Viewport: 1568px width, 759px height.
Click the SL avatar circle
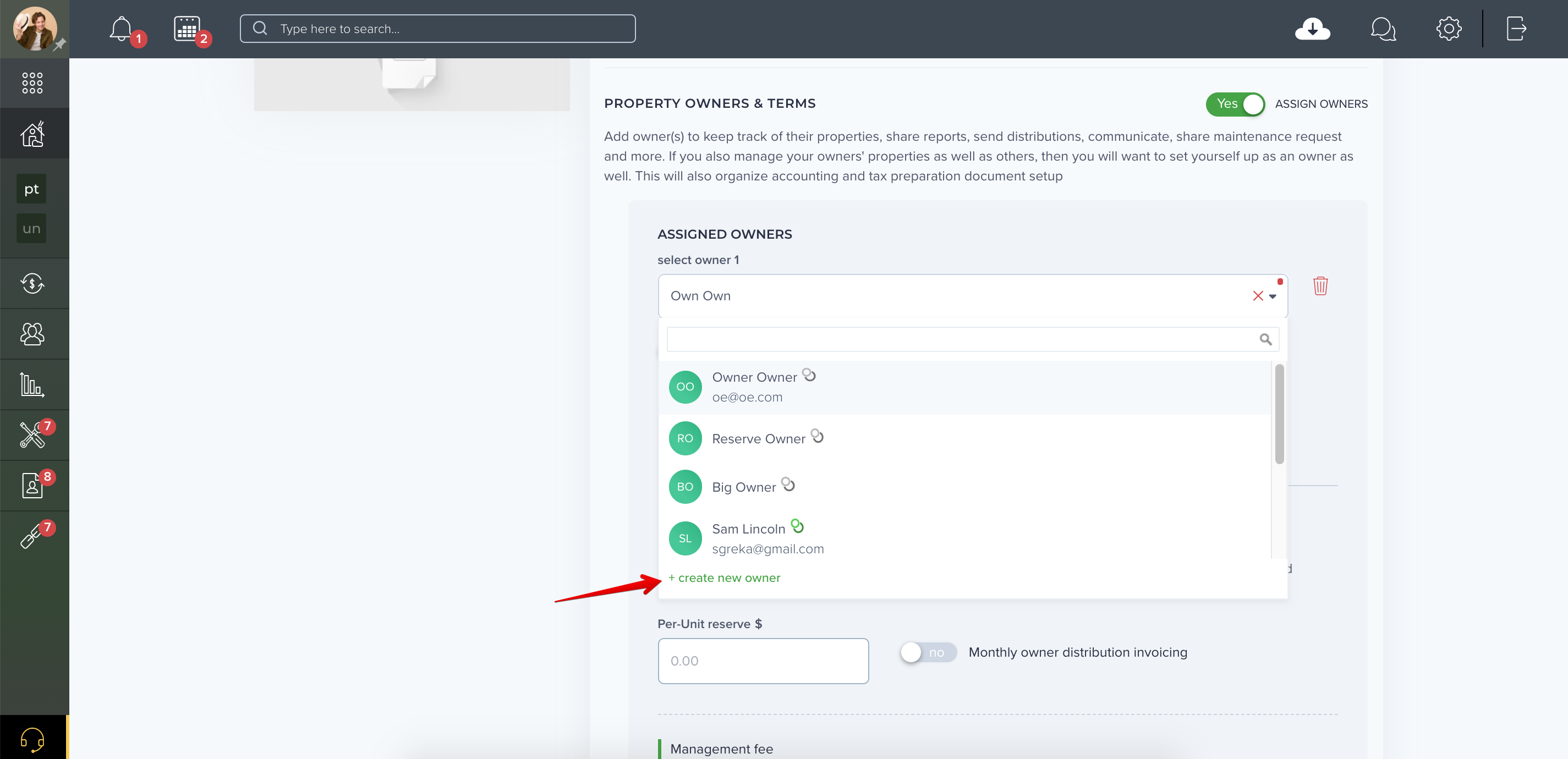(685, 538)
